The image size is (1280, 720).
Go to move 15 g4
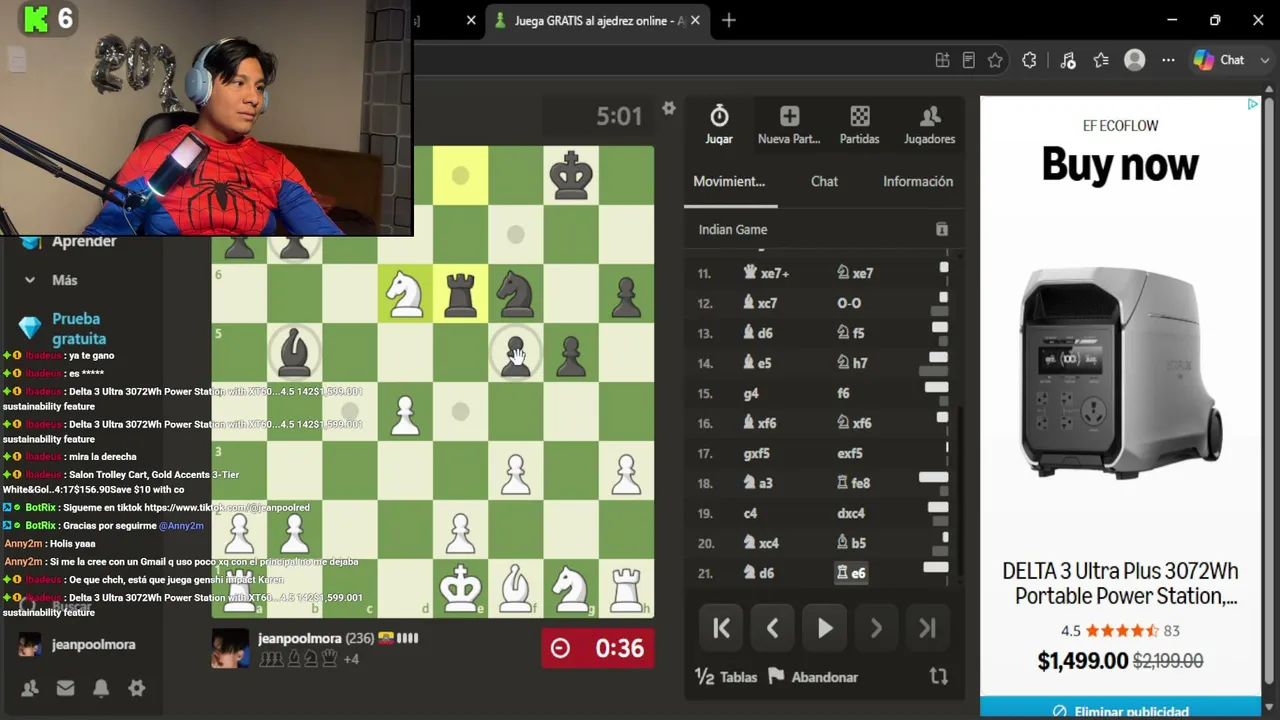click(x=751, y=393)
